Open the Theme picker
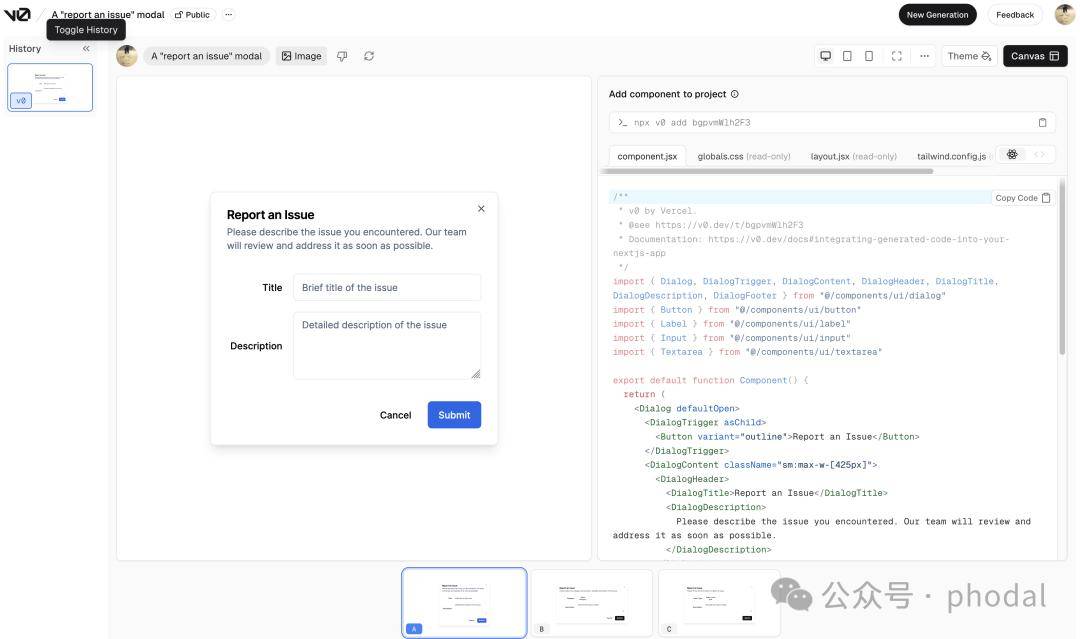The image size is (1080, 639). click(x=969, y=56)
